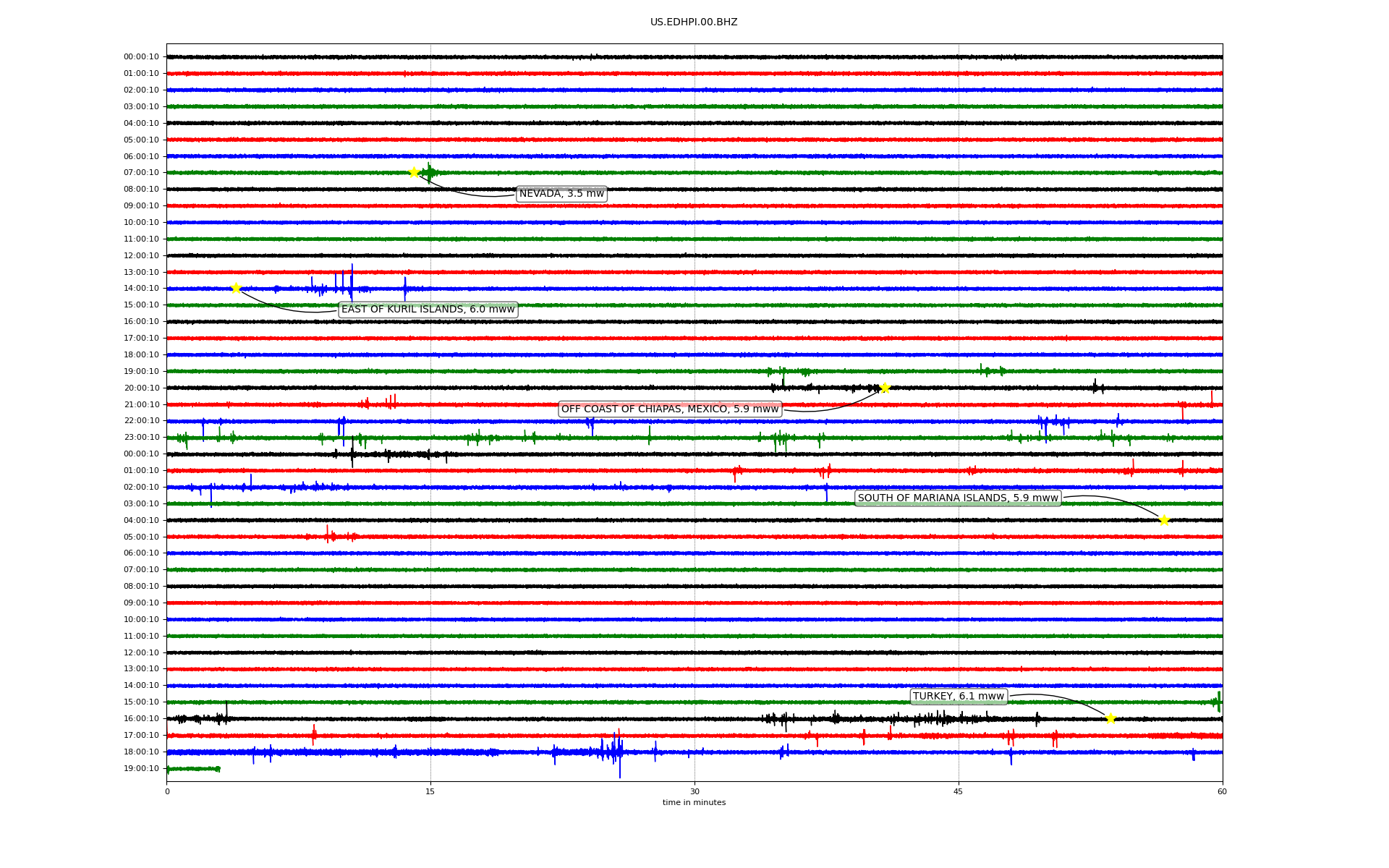Select 'OFF COAST OF CHIAPAS, MEXICO, 5.9 mww' label
Viewport: 1389px width, 868px height.
click(670, 409)
